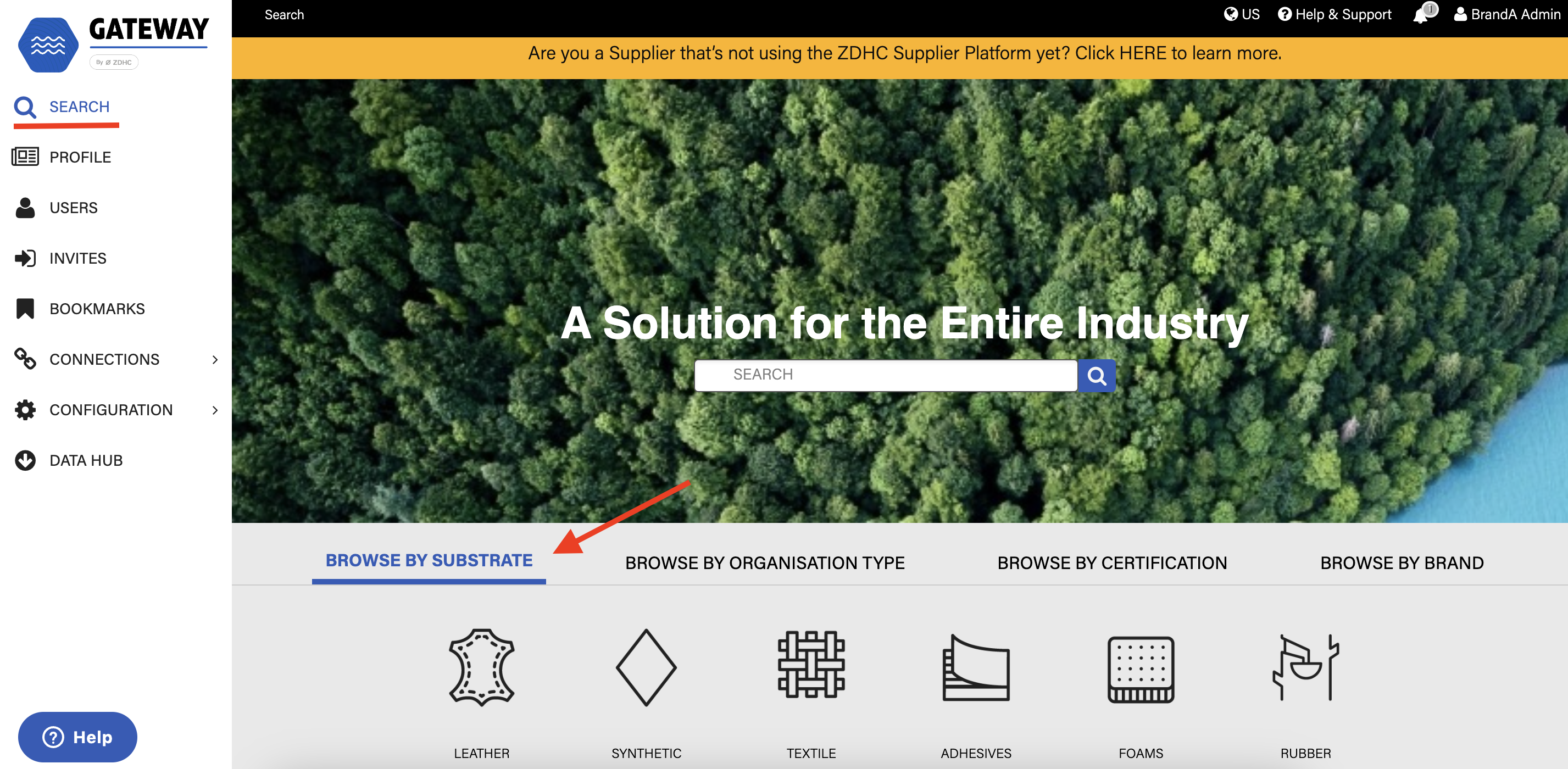Click the Configuration gear icon
The width and height of the screenshot is (1568, 769).
click(x=25, y=409)
